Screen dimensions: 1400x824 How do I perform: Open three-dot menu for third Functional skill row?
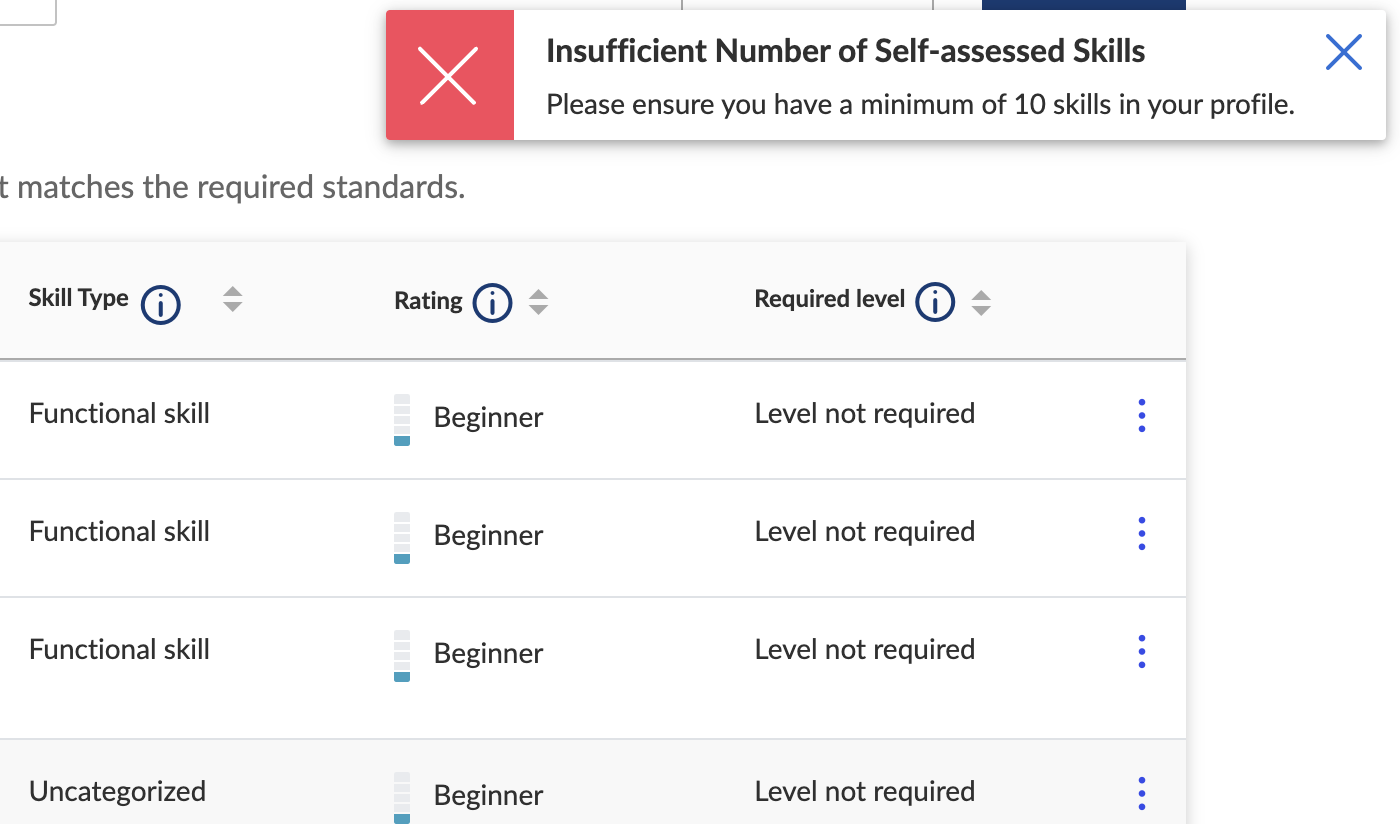[x=1141, y=652]
